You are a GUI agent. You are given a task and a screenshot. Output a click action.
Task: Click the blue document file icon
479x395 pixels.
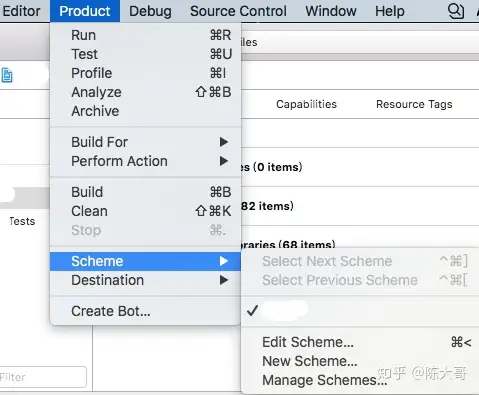7,75
